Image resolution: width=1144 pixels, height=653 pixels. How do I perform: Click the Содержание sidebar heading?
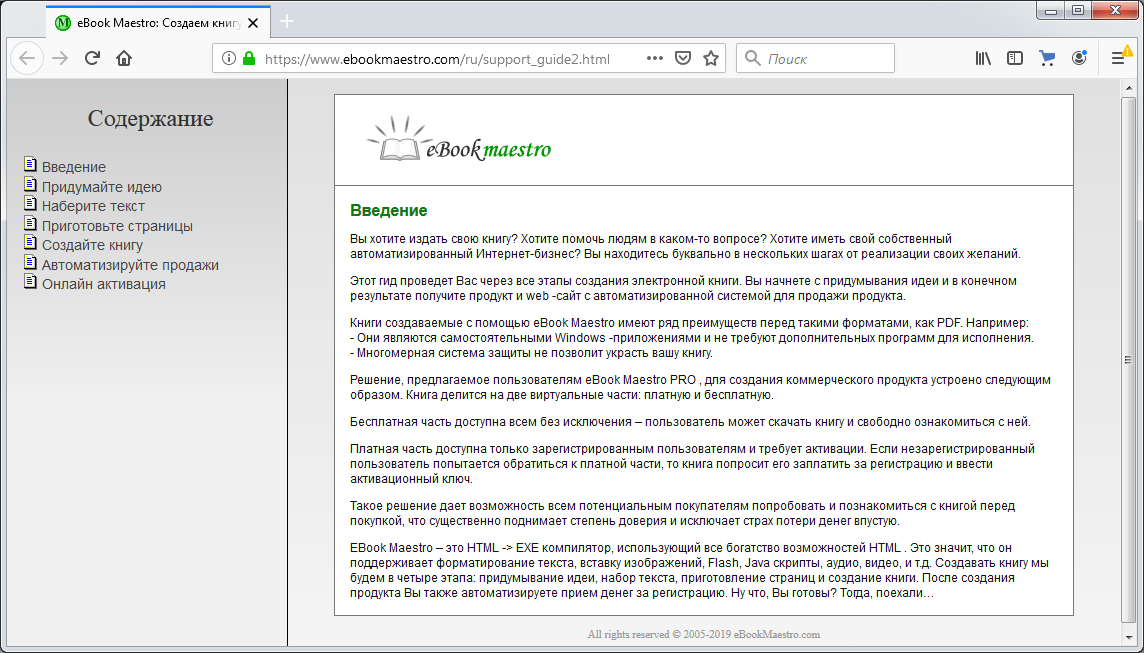tap(150, 118)
